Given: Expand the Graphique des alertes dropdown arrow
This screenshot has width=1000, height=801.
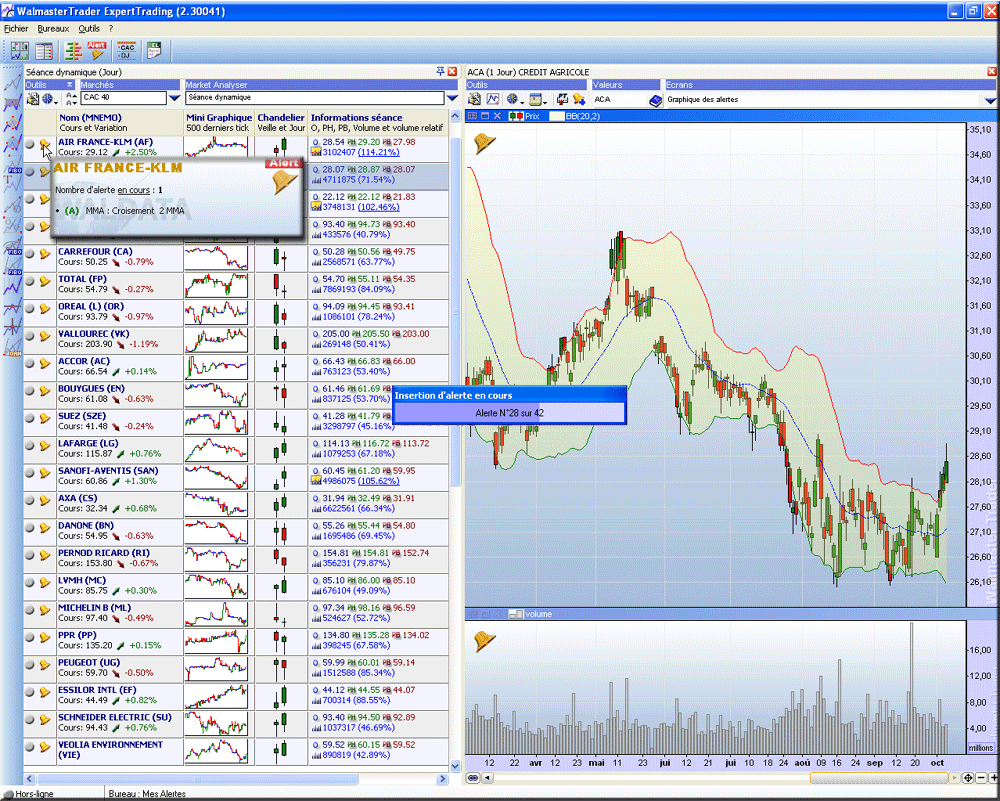Looking at the screenshot, I should coord(990,101).
